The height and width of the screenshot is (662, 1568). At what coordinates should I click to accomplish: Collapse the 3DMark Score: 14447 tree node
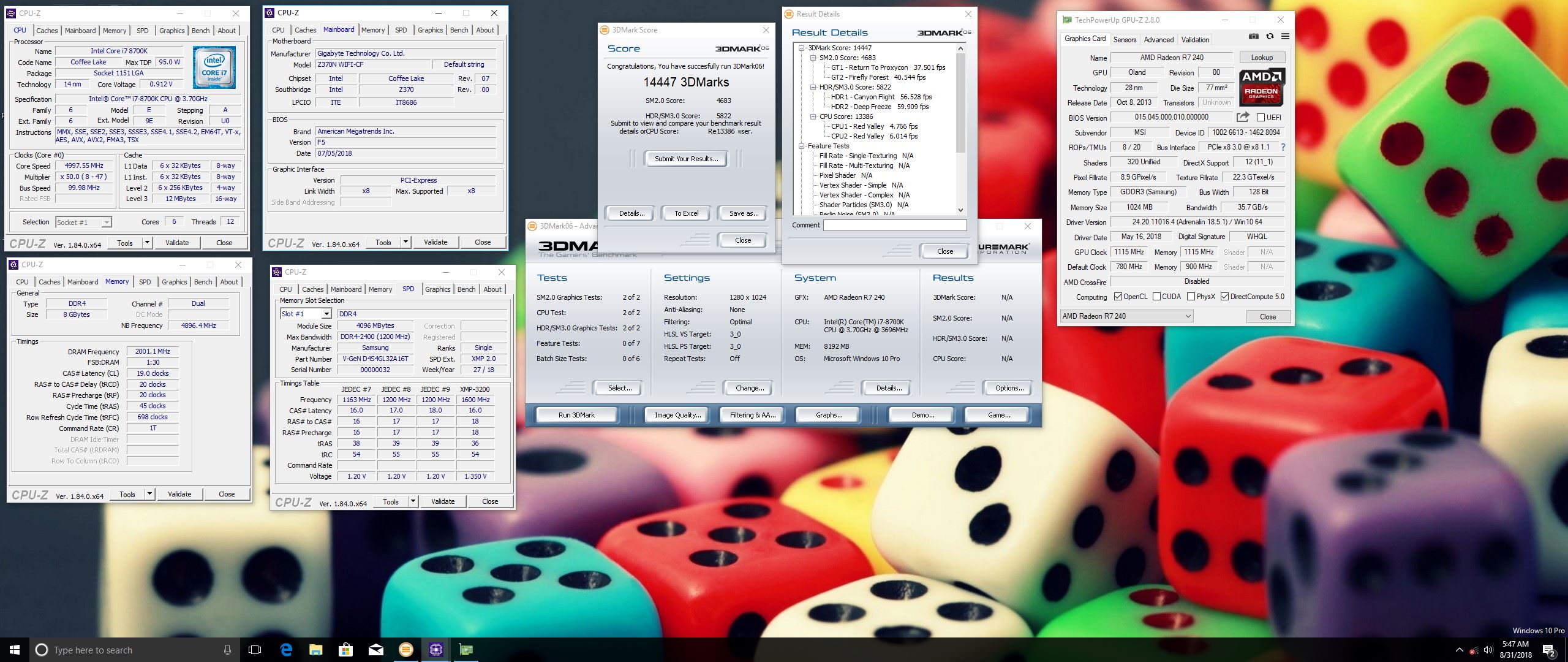point(802,48)
